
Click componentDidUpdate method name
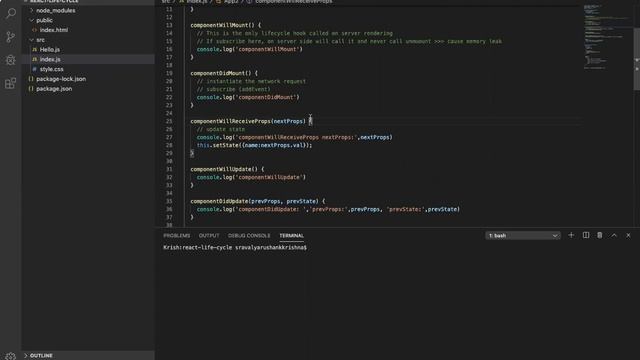point(219,201)
